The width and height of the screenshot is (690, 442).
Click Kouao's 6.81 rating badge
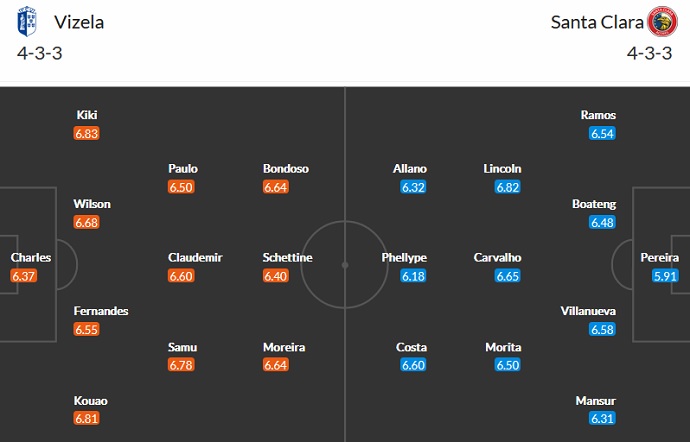pyautogui.click(x=87, y=419)
